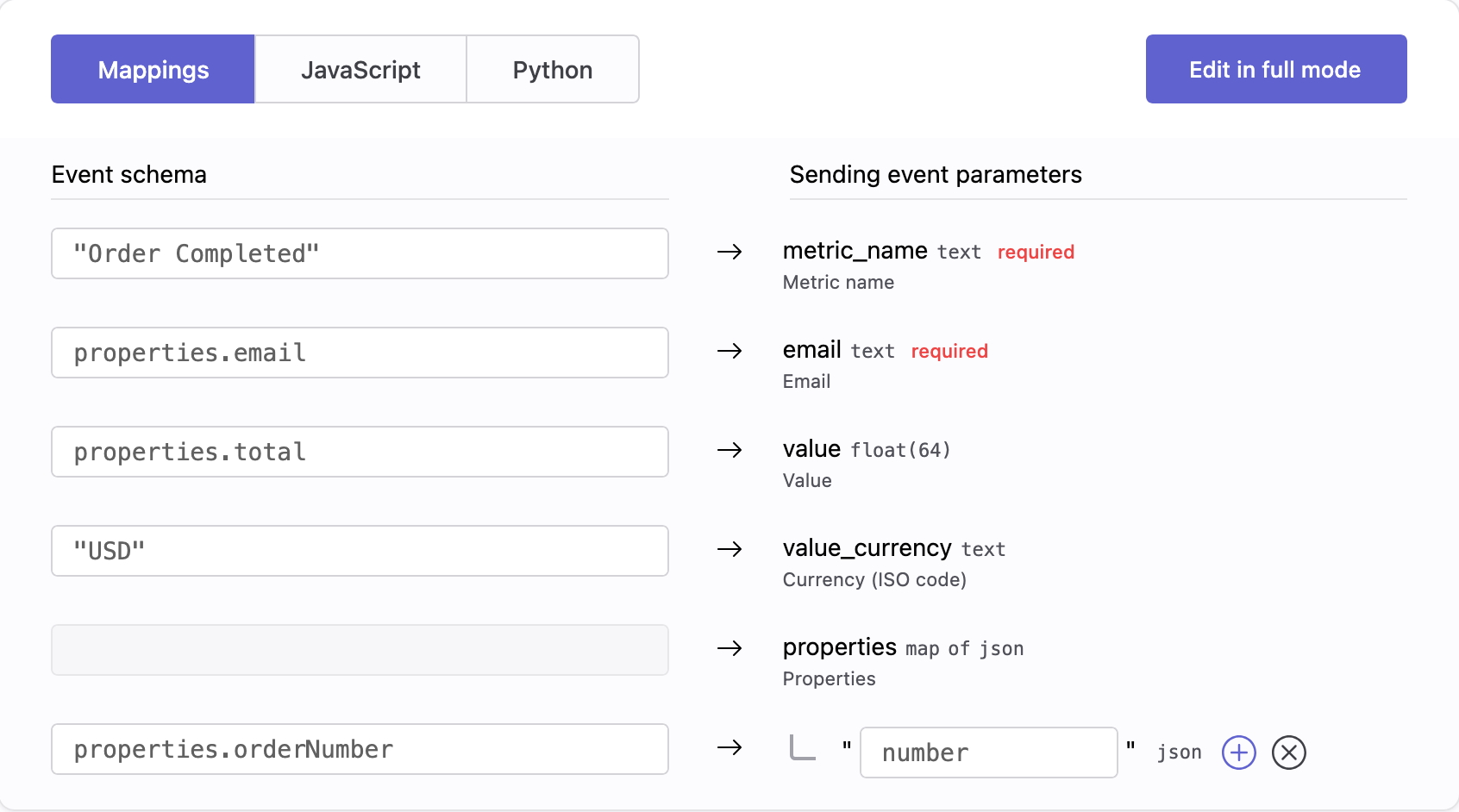This screenshot has width=1459, height=812.
Task: Click the arrow pointing to value float(64)
Action: tap(729, 450)
